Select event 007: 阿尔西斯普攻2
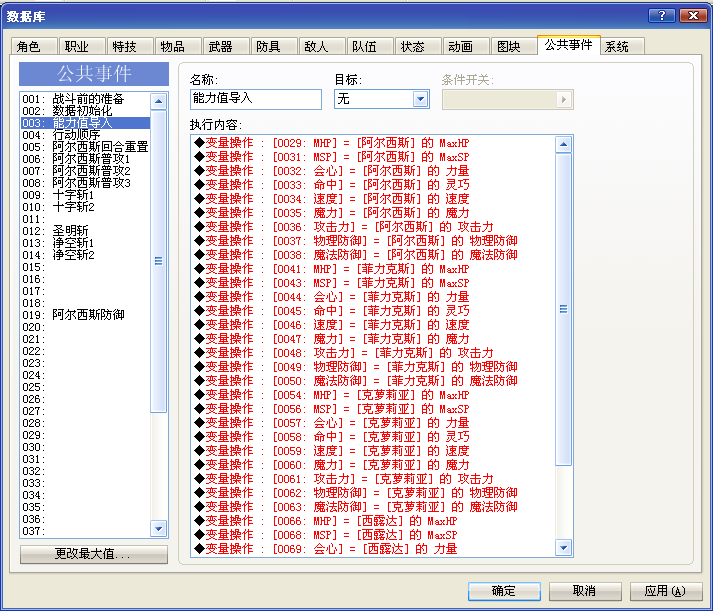The image size is (713, 611). coord(85,171)
